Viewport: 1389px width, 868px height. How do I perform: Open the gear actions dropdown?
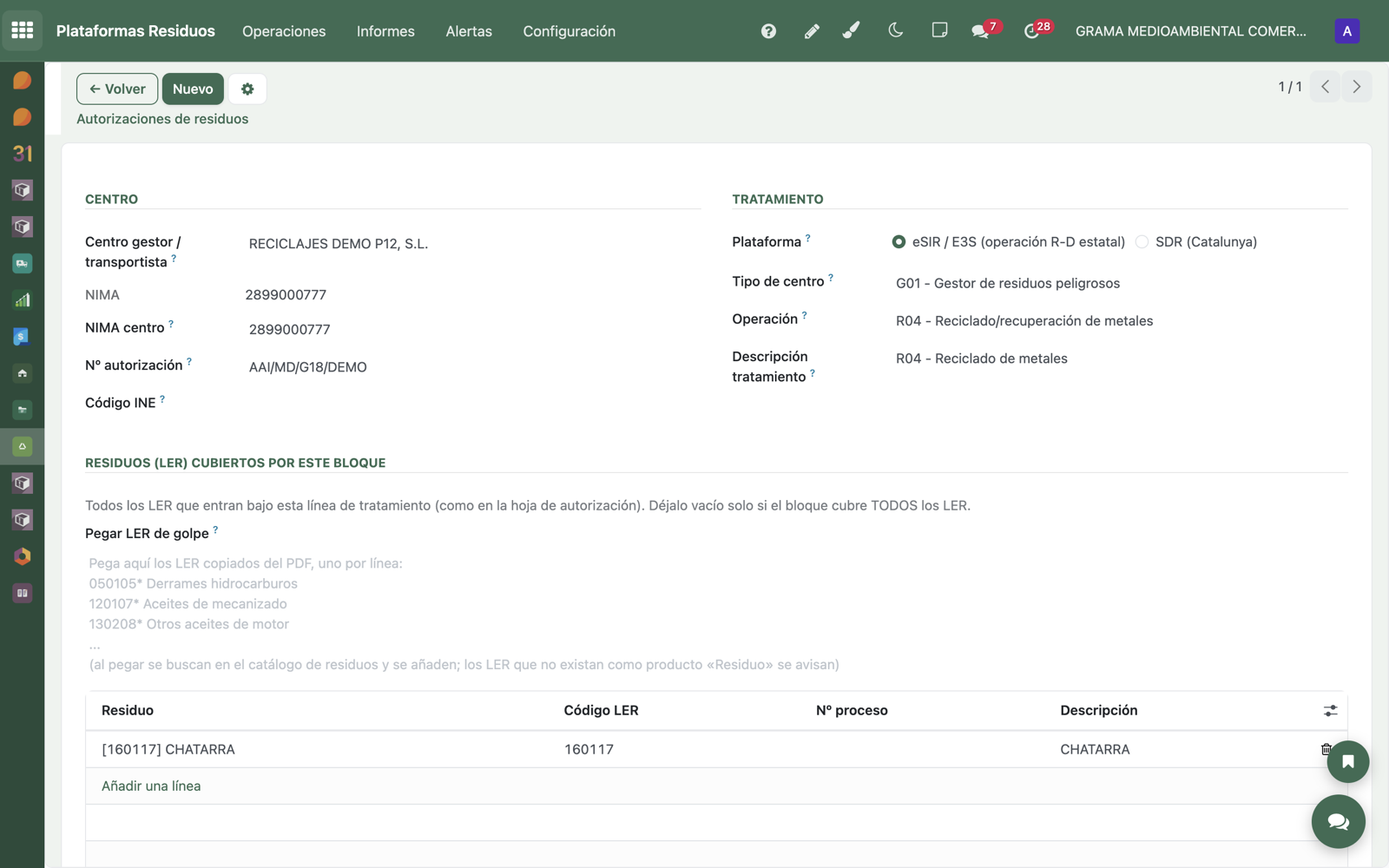point(247,89)
